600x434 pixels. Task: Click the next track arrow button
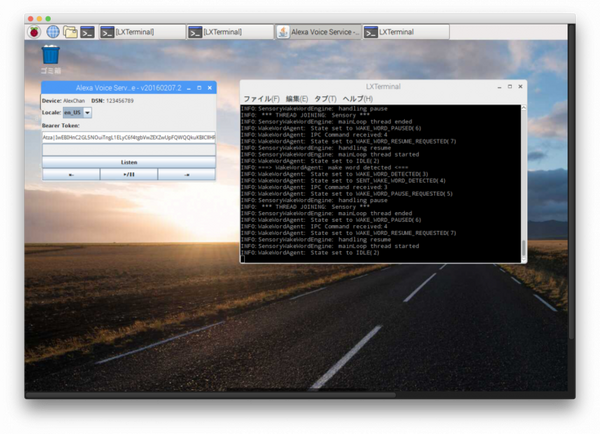pos(187,174)
